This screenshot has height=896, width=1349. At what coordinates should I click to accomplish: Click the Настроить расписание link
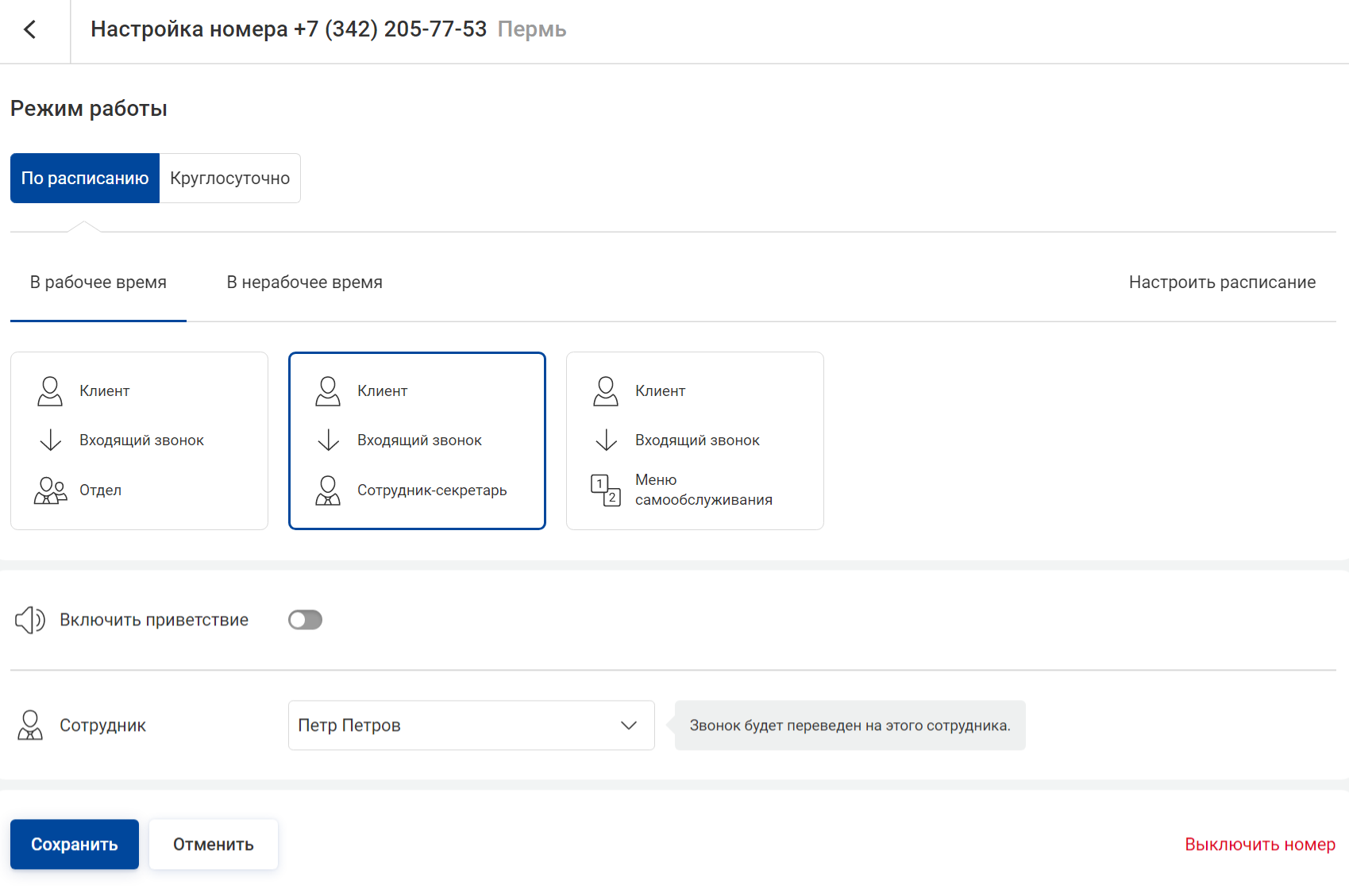[x=1222, y=283]
